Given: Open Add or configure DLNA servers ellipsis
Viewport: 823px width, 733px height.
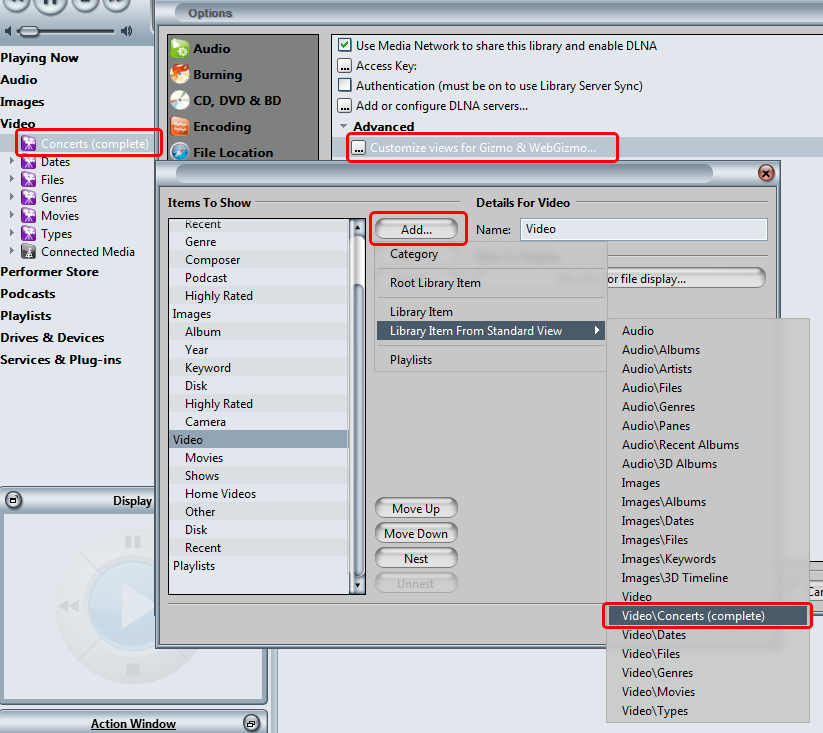Looking at the screenshot, I should click(x=344, y=106).
